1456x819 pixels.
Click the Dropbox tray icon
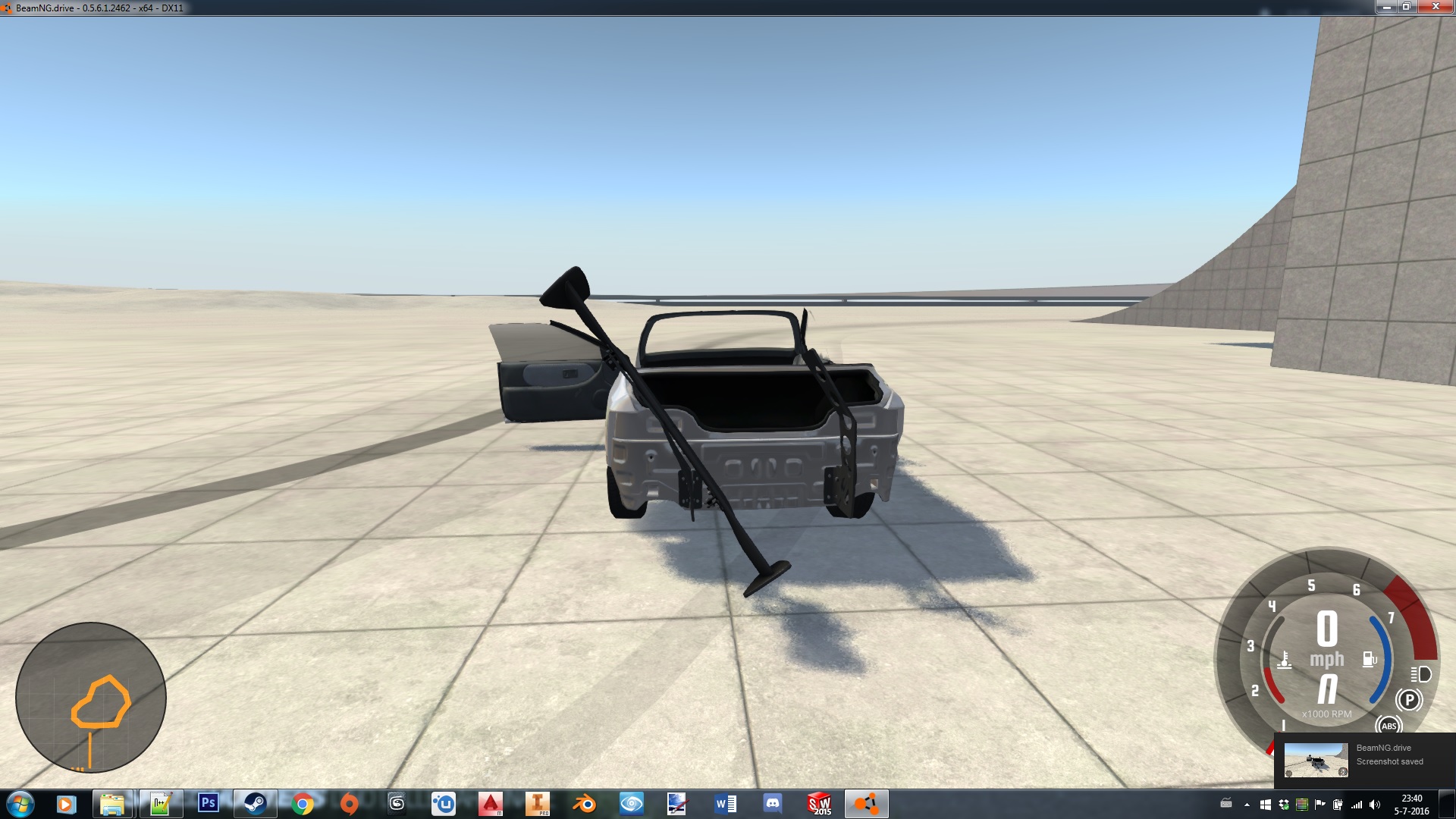point(1283,805)
